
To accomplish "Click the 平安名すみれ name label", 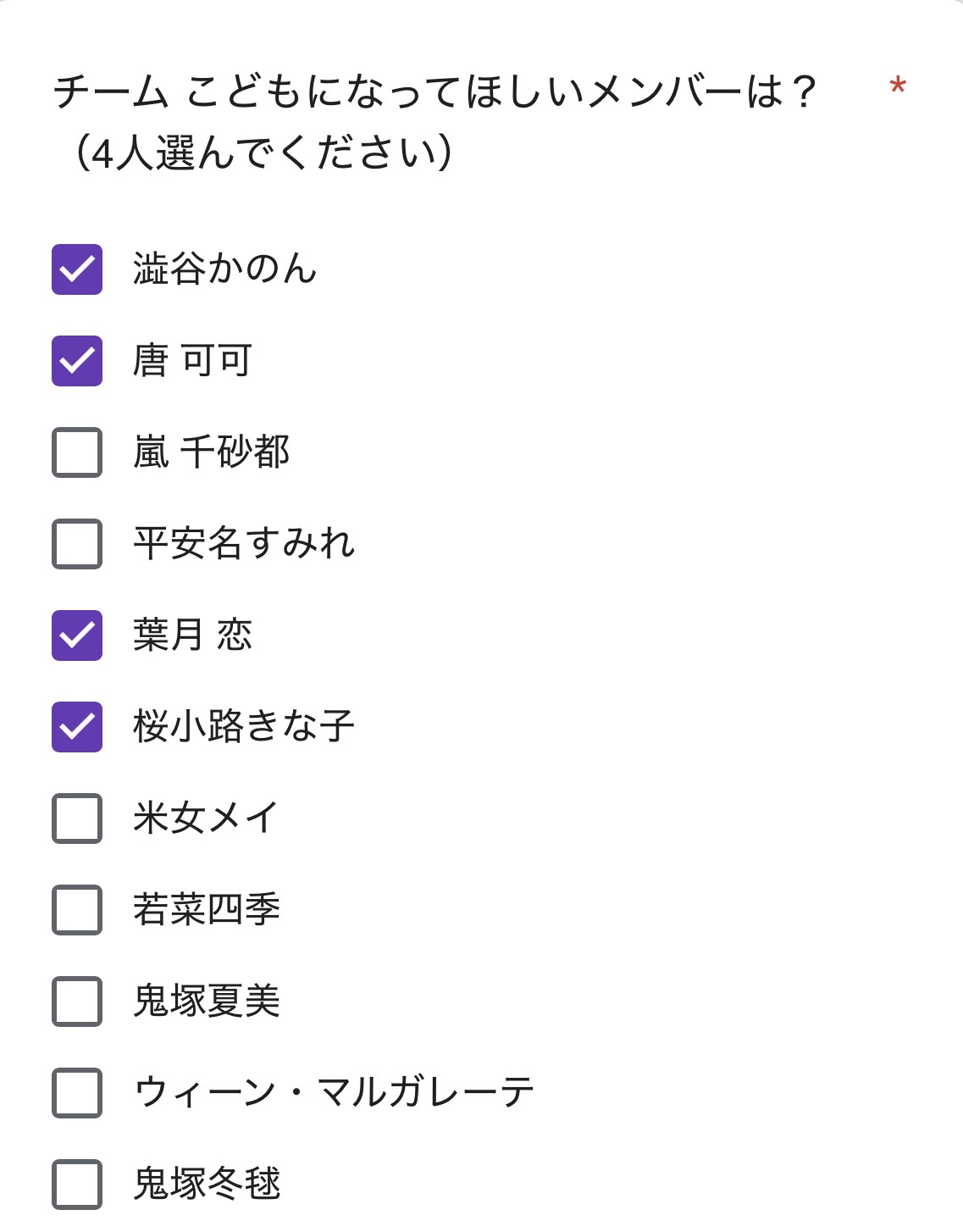I will (244, 543).
